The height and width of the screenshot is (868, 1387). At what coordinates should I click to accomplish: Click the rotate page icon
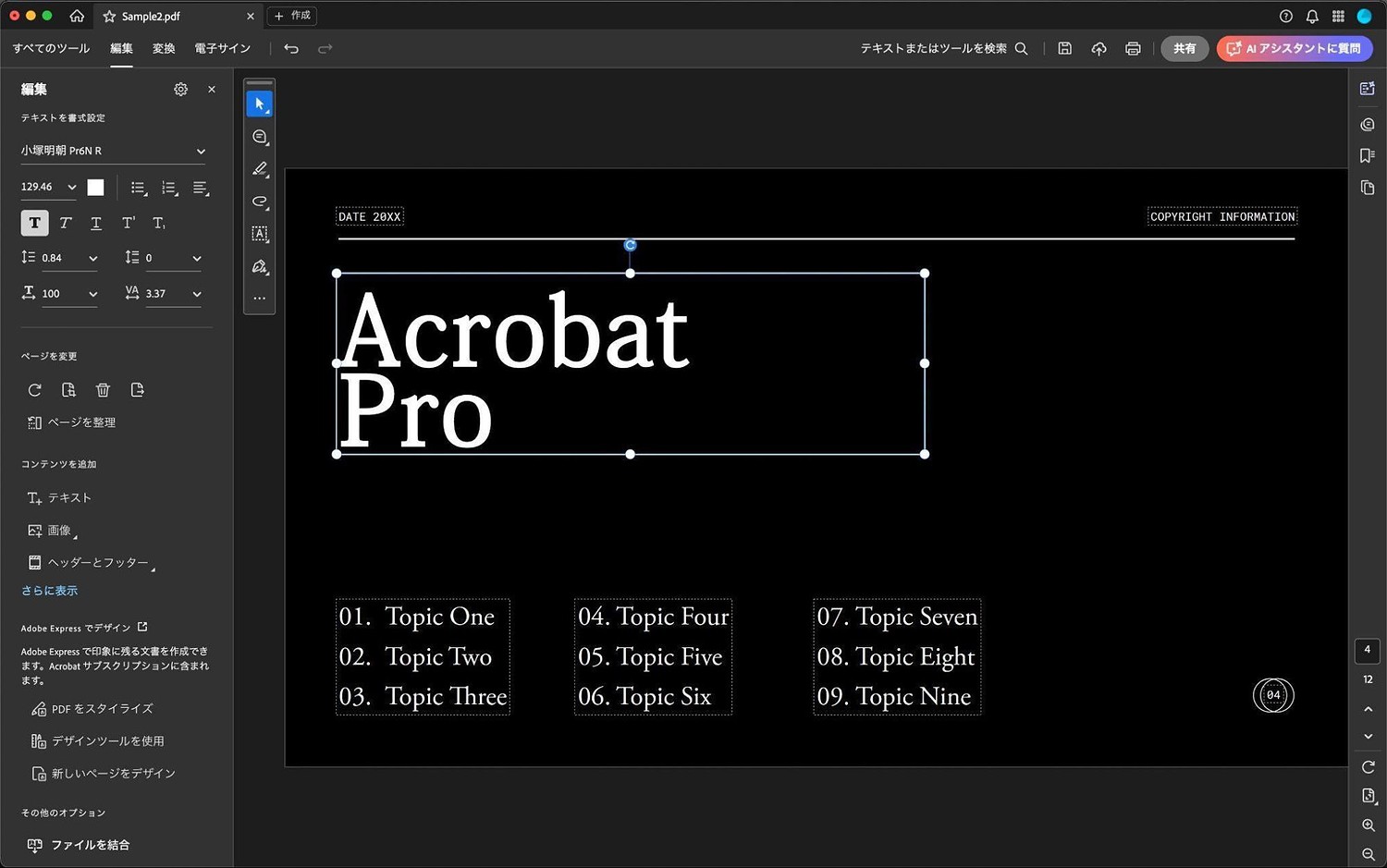coord(35,390)
